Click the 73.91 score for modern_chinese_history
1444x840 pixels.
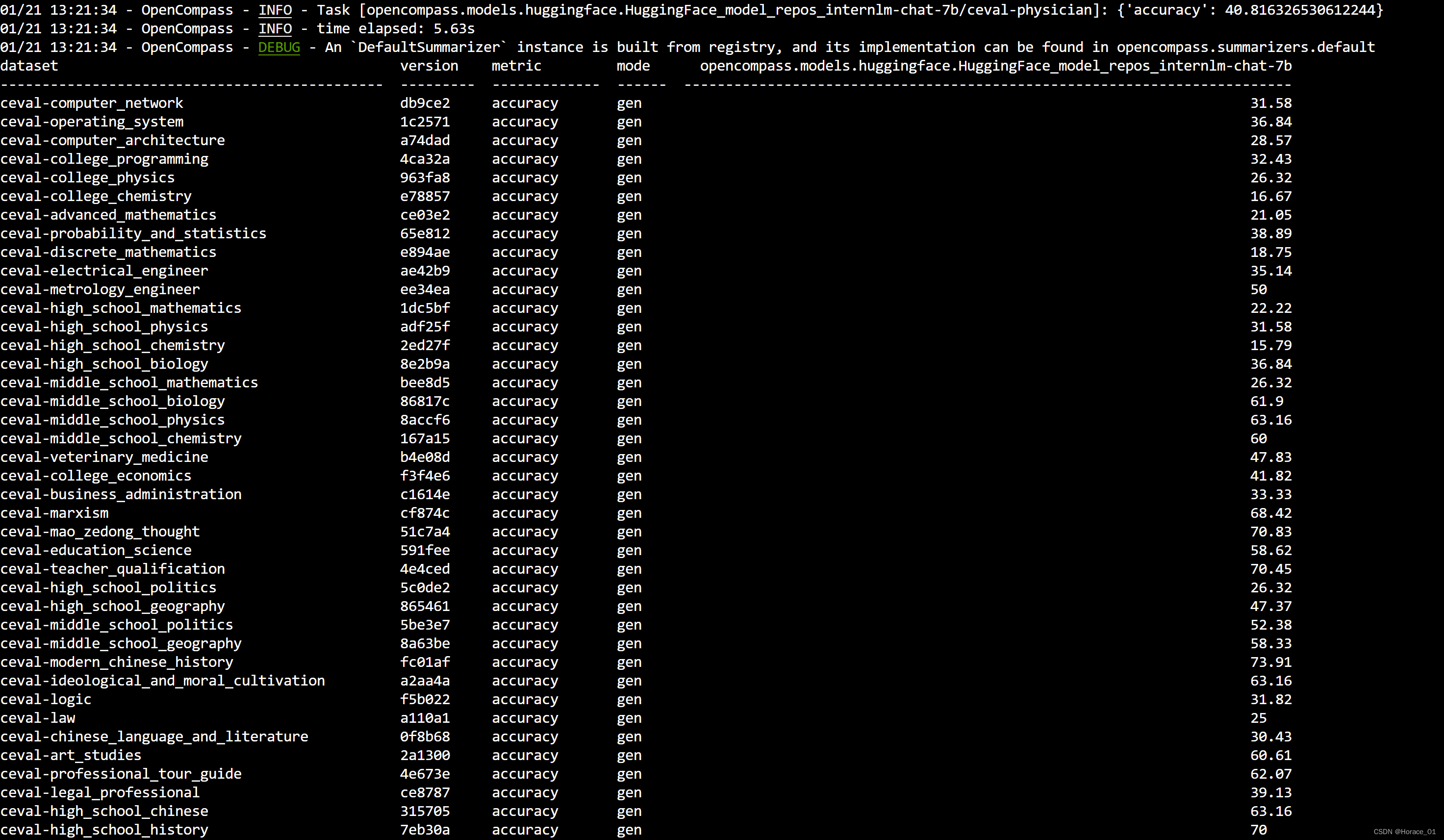[1270, 662]
